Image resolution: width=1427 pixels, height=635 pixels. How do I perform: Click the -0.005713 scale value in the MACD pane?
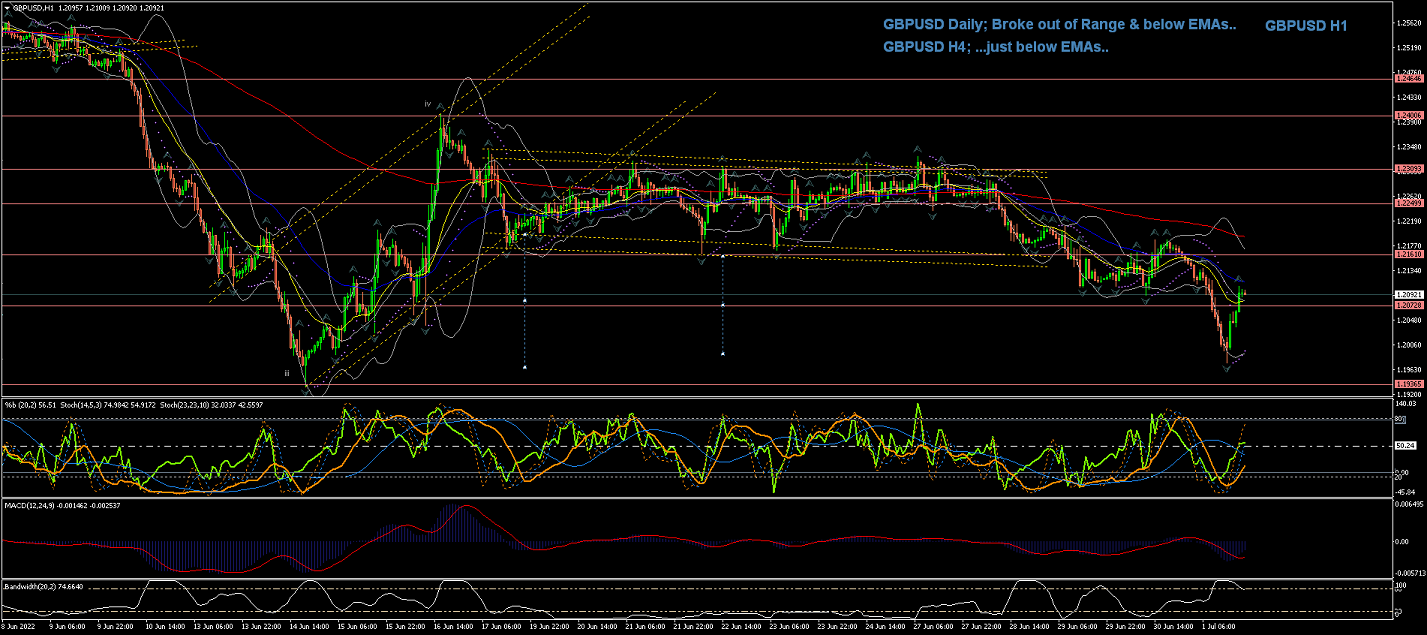(1409, 571)
